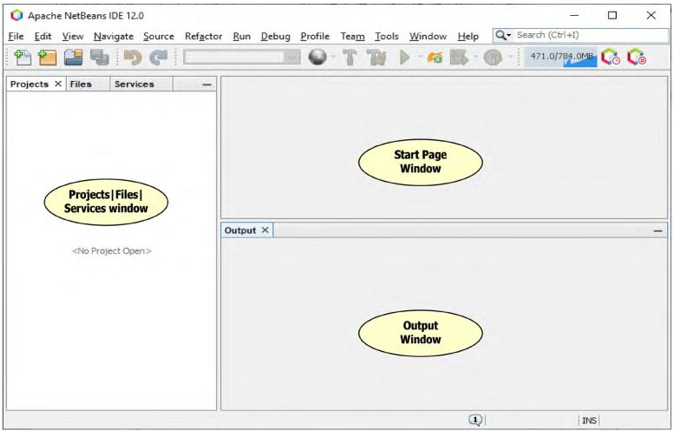Click the Clean and Build icon
680x437 pixels.
click(376, 57)
